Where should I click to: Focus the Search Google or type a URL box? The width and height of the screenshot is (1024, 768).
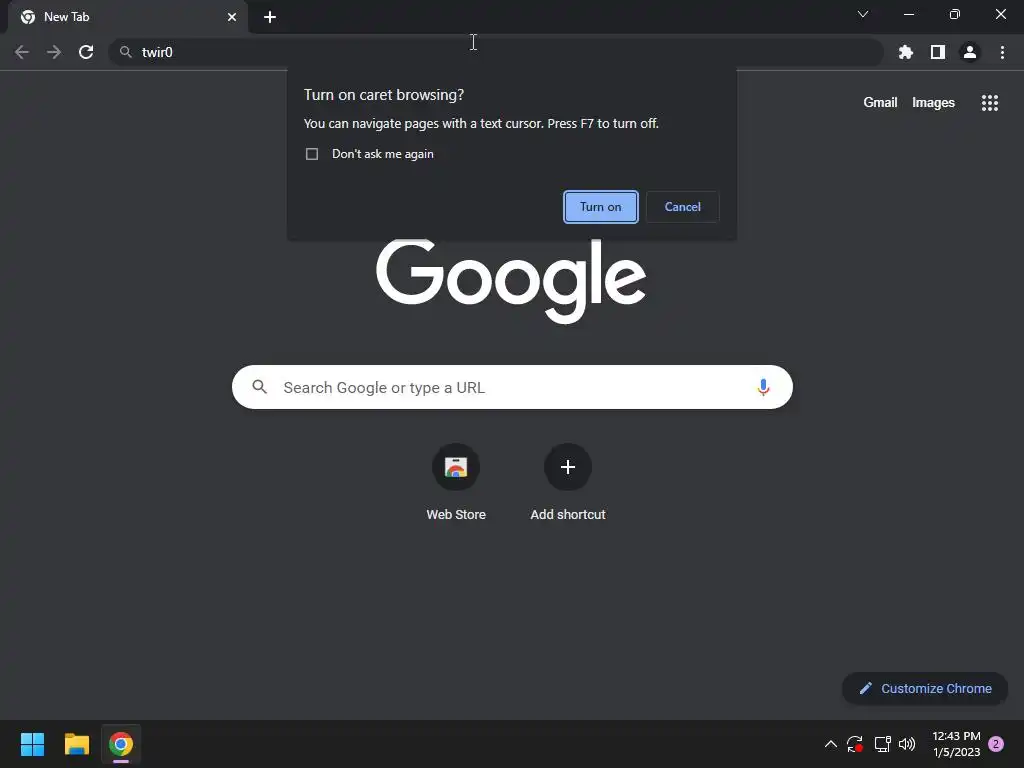[512, 387]
